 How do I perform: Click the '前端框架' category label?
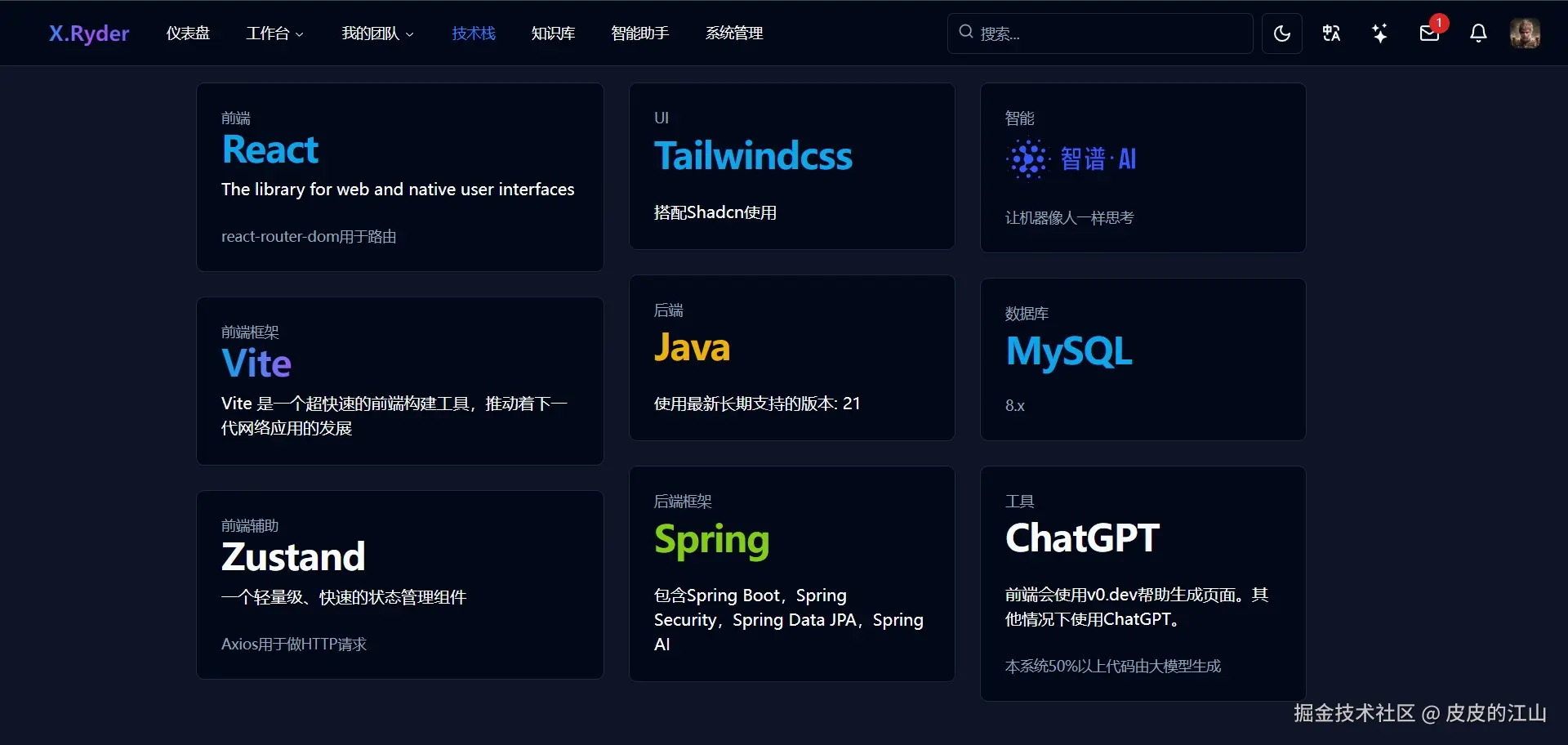coord(250,332)
